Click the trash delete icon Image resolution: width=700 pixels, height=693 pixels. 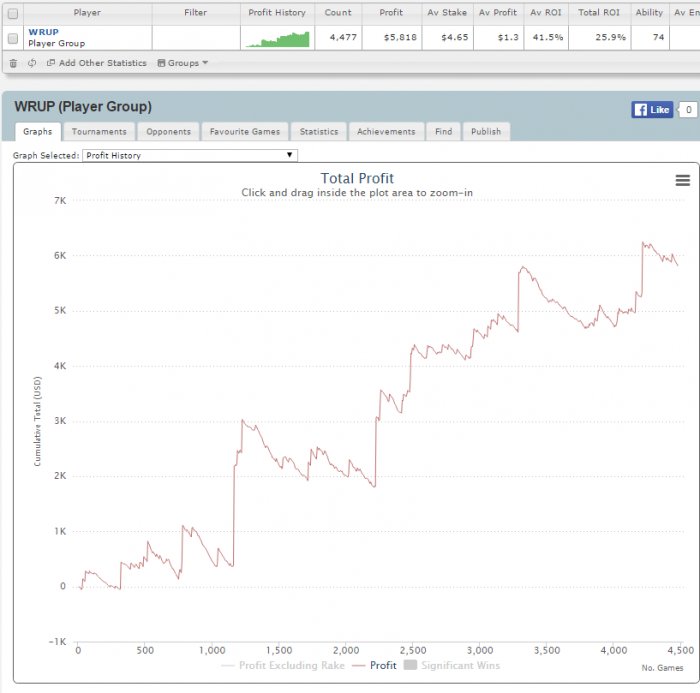click(13, 63)
